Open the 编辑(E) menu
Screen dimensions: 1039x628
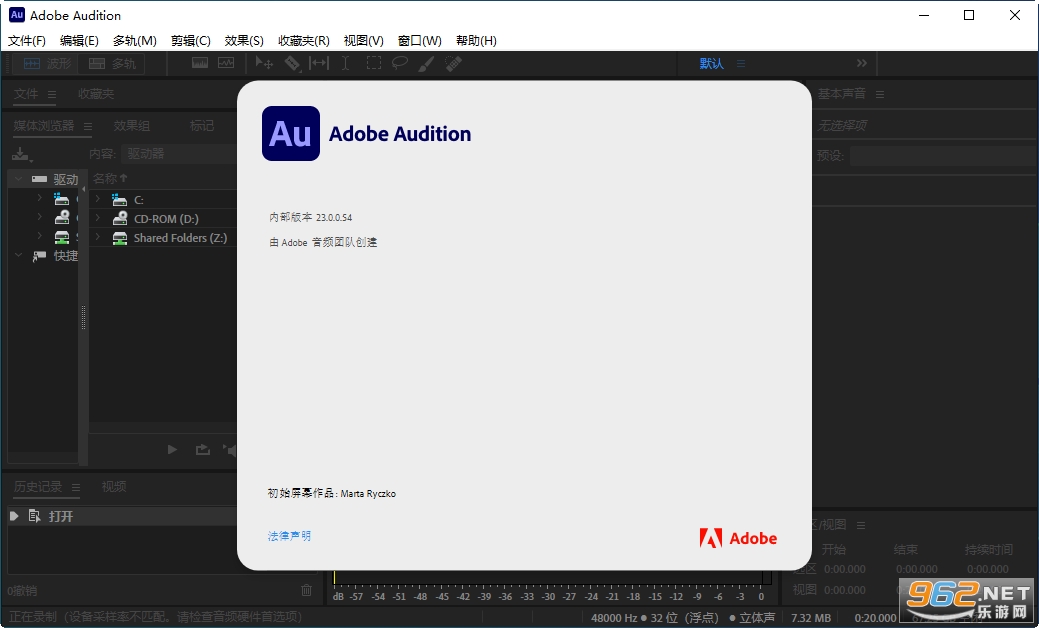pyautogui.click(x=79, y=41)
